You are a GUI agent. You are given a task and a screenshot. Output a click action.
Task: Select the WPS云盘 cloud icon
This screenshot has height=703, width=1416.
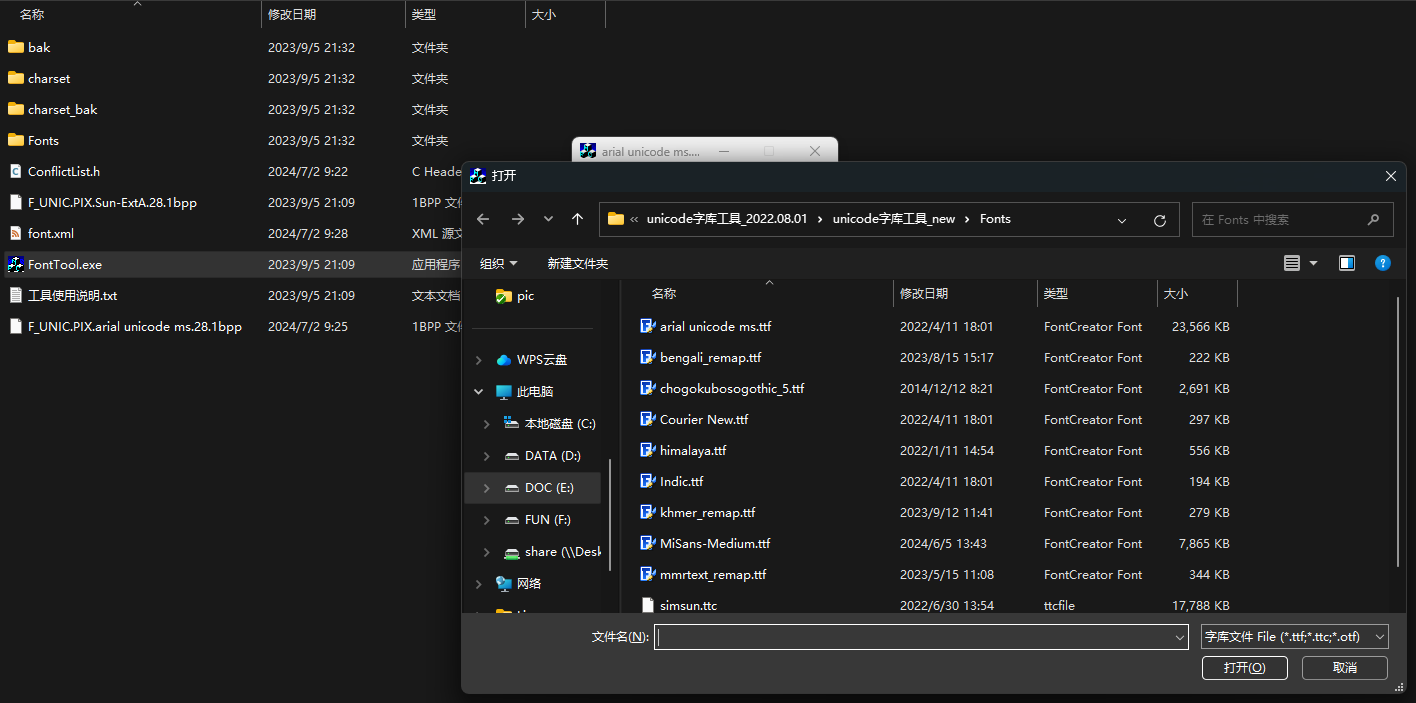click(x=504, y=360)
